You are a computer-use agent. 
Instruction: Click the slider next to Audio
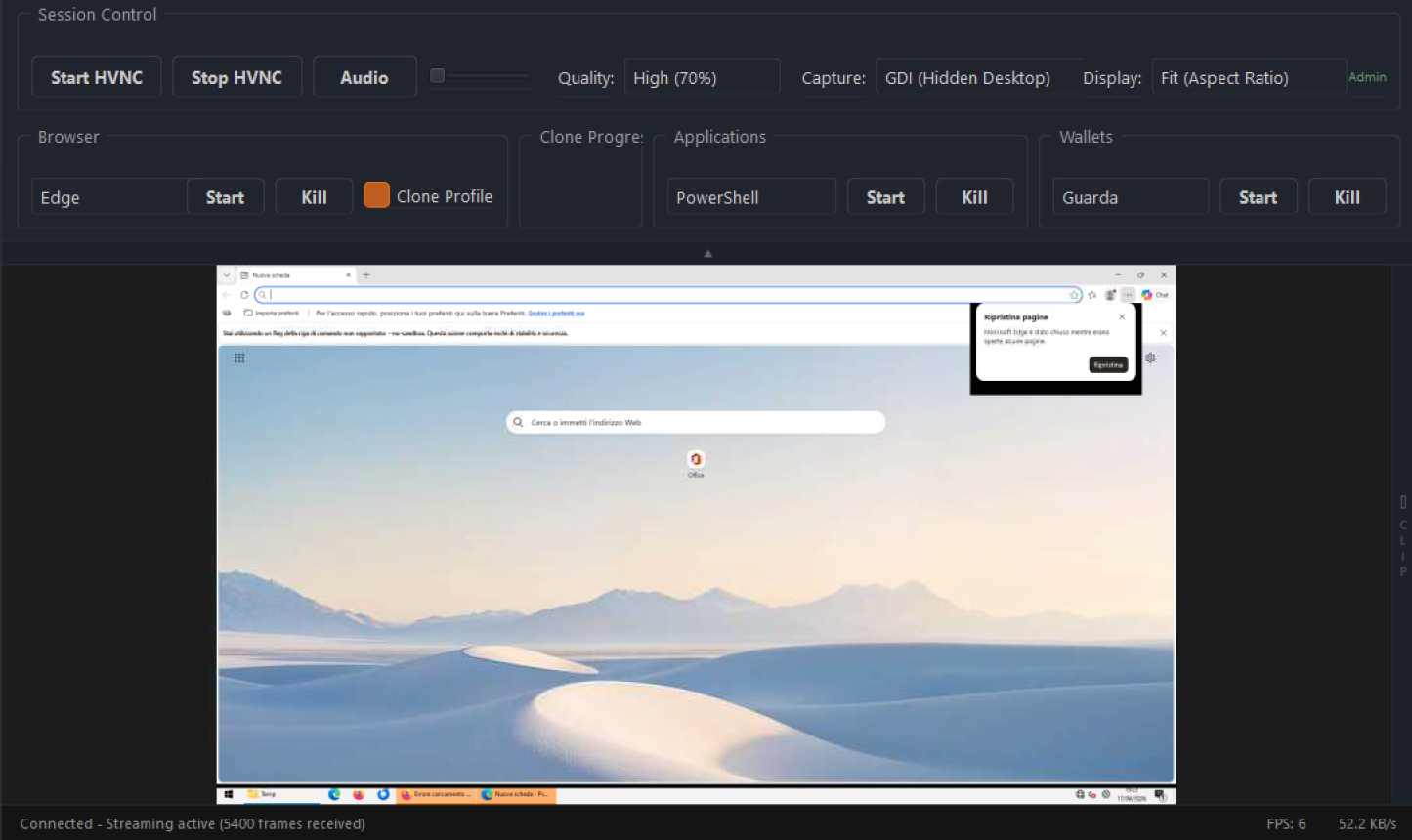pos(481,75)
